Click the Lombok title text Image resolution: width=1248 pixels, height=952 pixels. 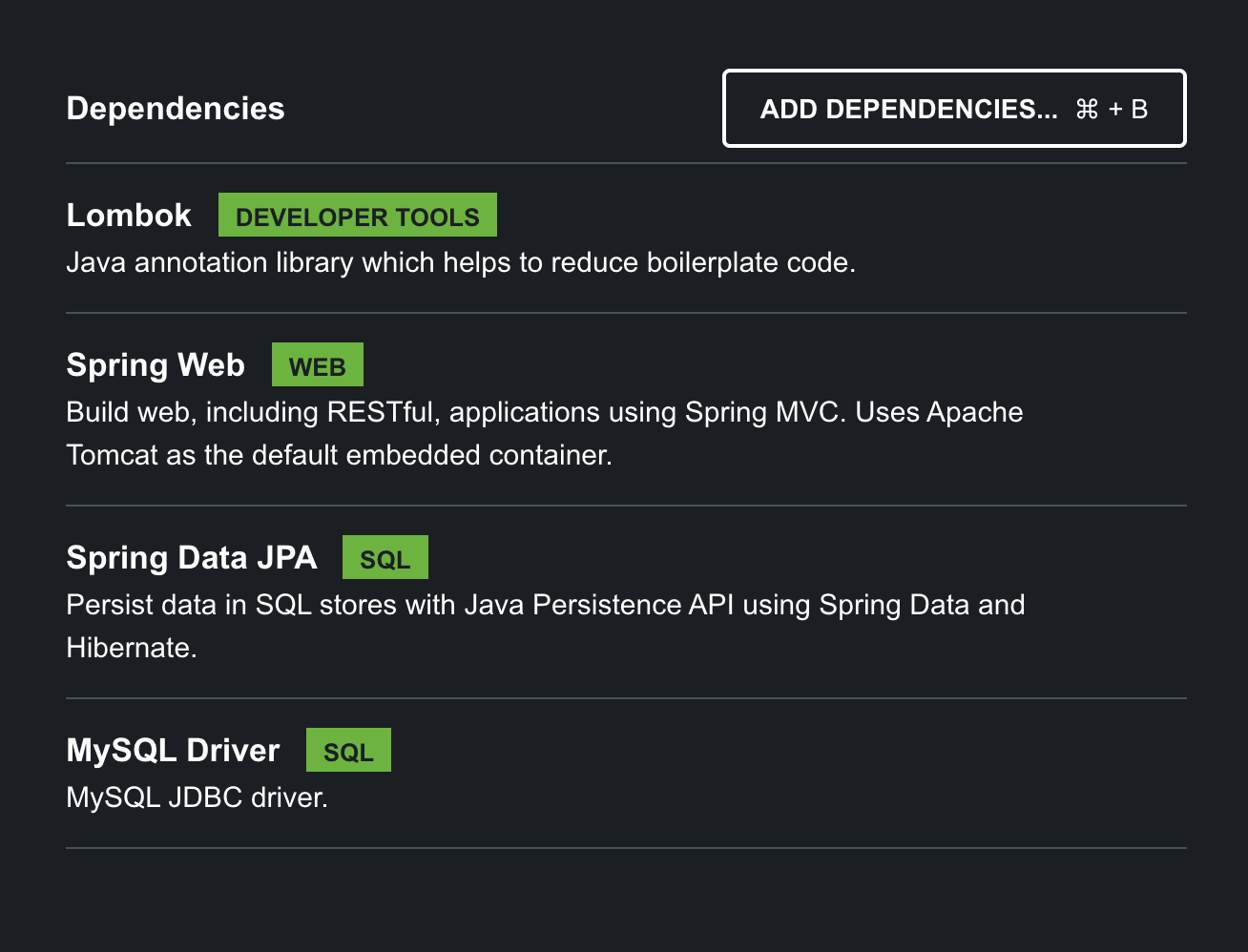(129, 215)
